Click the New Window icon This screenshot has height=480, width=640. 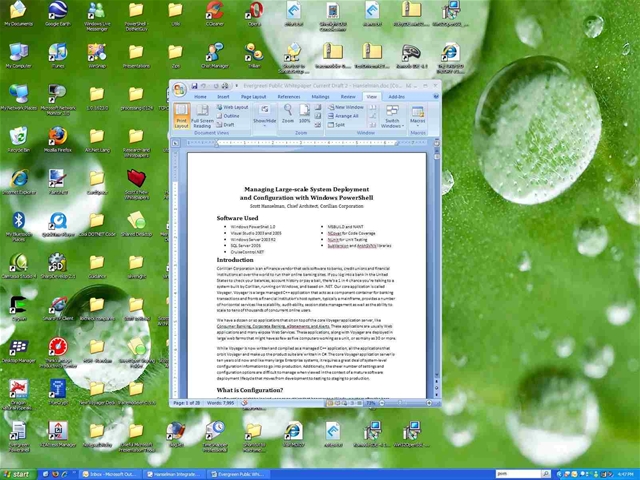point(345,107)
